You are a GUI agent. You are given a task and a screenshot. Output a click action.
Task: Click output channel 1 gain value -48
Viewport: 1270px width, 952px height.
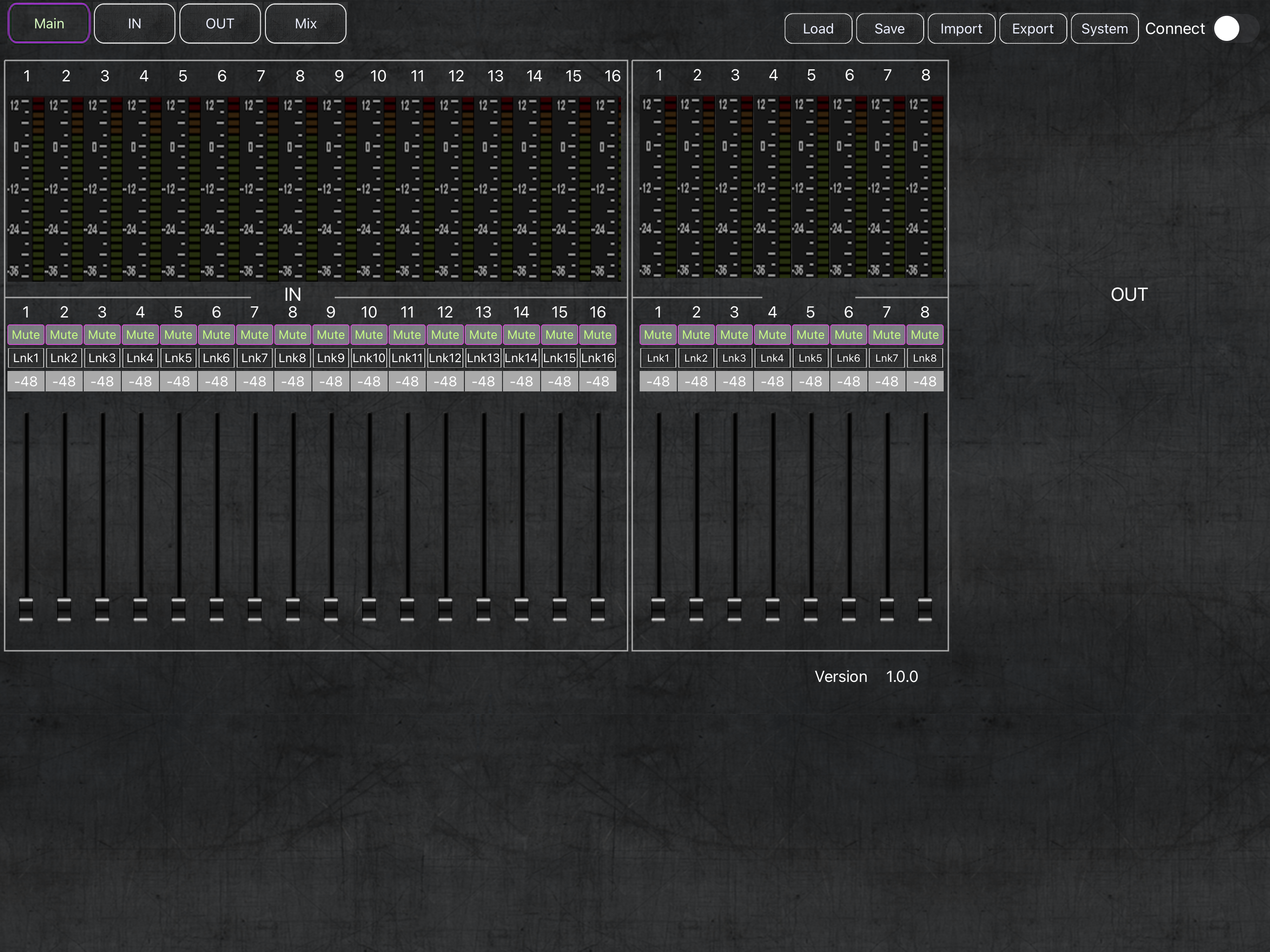click(658, 381)
